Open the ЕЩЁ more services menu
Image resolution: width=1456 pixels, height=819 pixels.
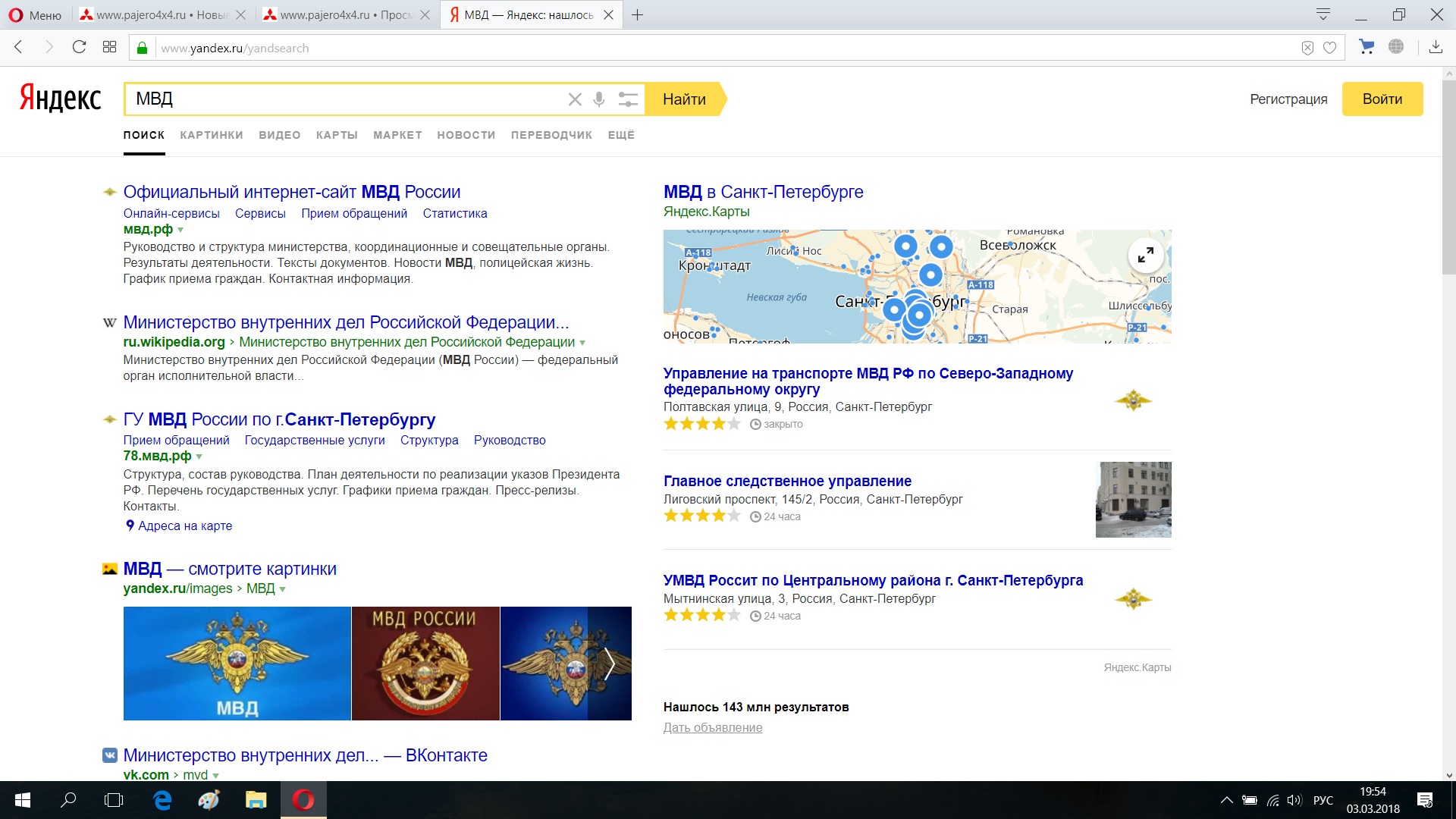tap(620, 135)
